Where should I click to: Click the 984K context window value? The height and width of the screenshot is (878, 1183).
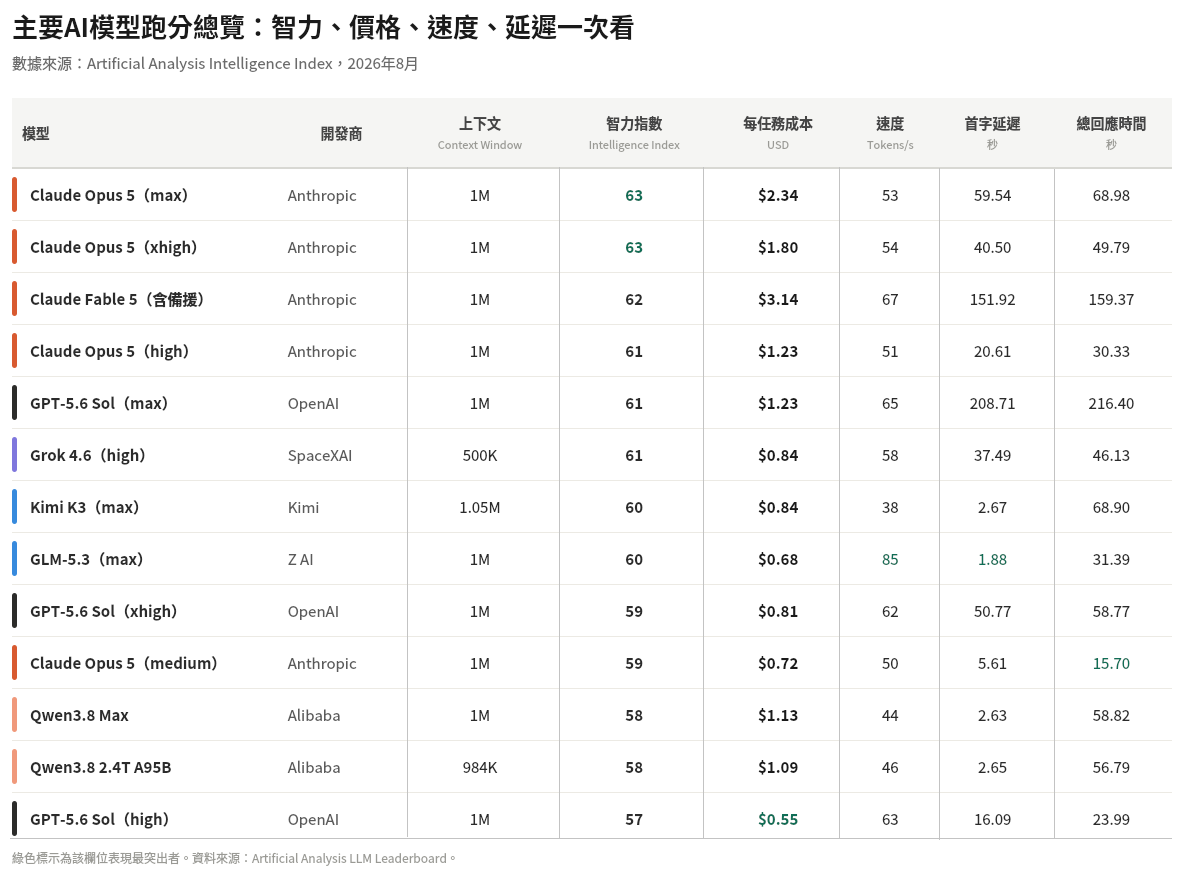(480, 768)
